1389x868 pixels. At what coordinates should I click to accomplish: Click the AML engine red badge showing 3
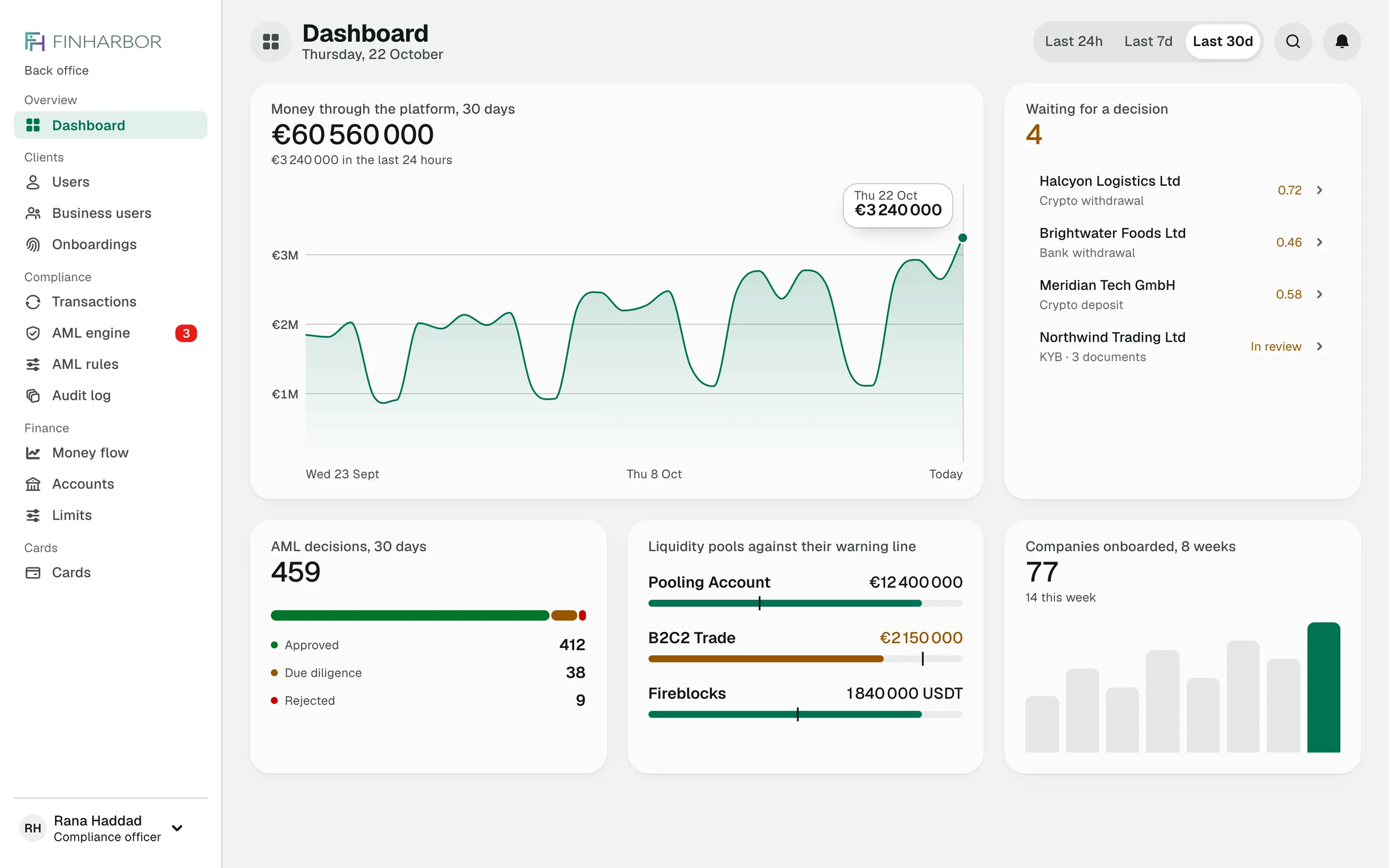(x=186, y=333)
